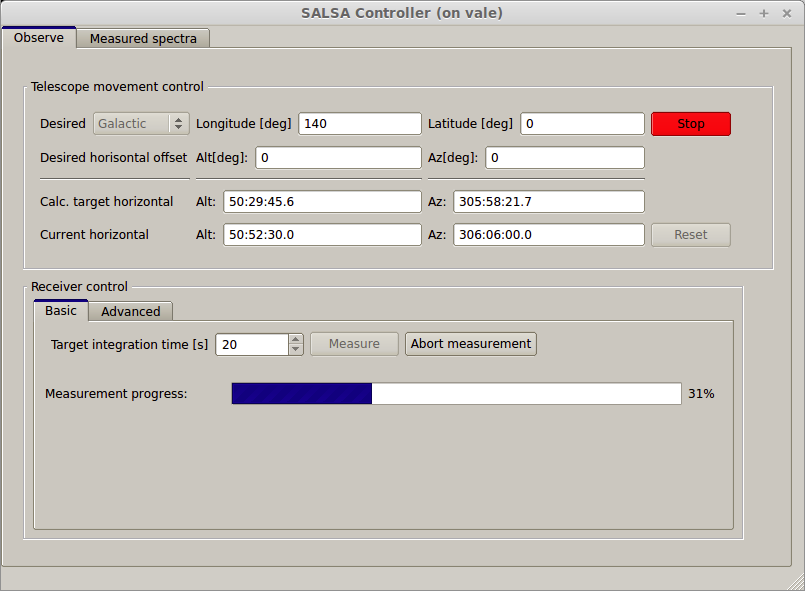This screenshot has width=805, height=591.
Task: Open the Galactic coordinate system dropdown
Action: click(x=141, y=124)
